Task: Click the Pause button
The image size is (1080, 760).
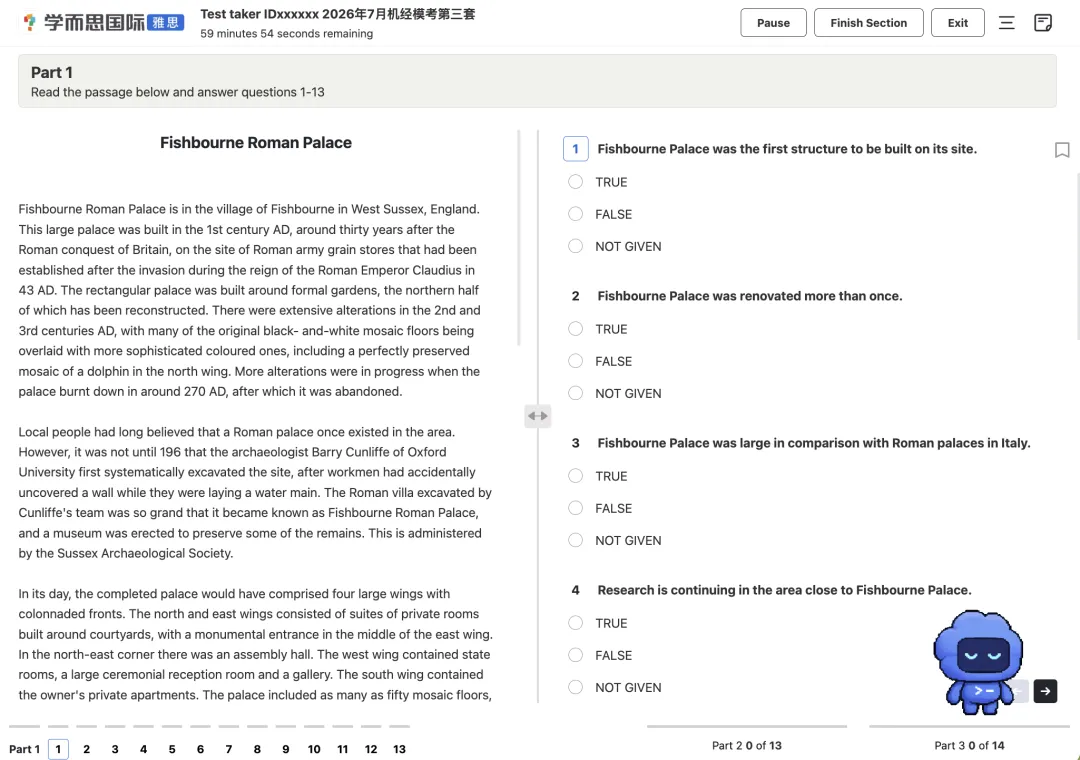Action: tap(773, 23)
